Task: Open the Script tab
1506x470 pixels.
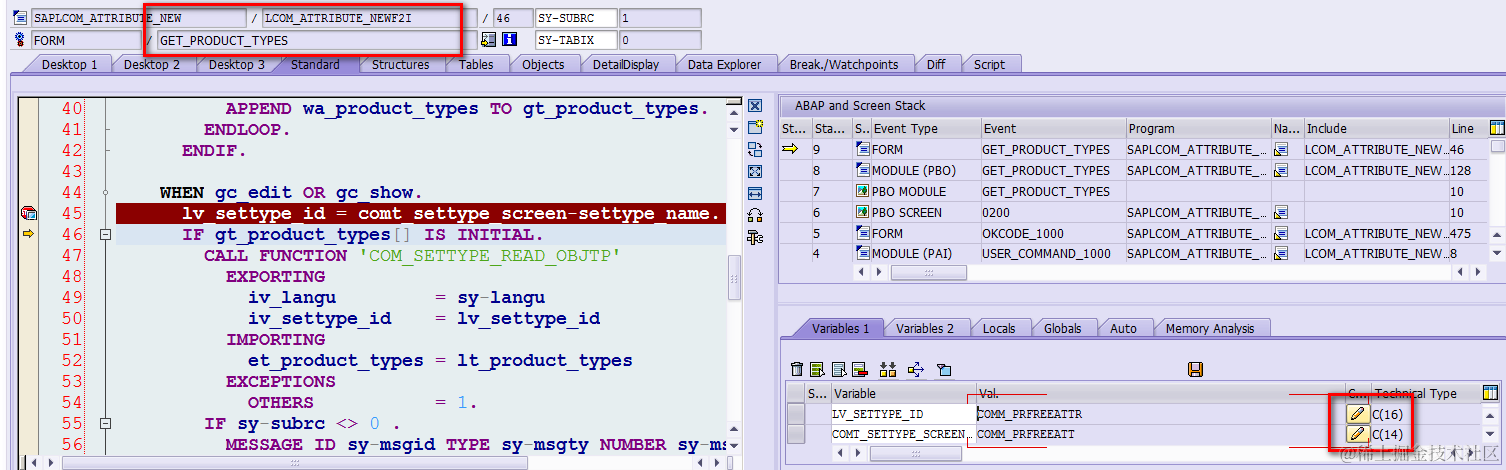Action: click(x=989, y=64)
